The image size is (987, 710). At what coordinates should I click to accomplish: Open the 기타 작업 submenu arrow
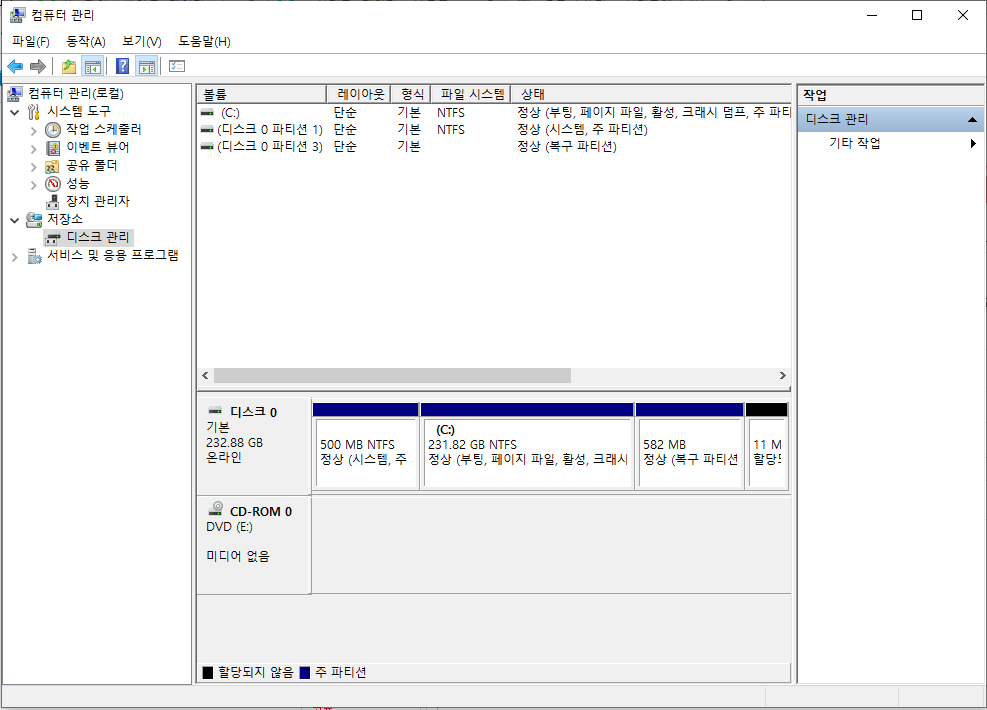973,144
